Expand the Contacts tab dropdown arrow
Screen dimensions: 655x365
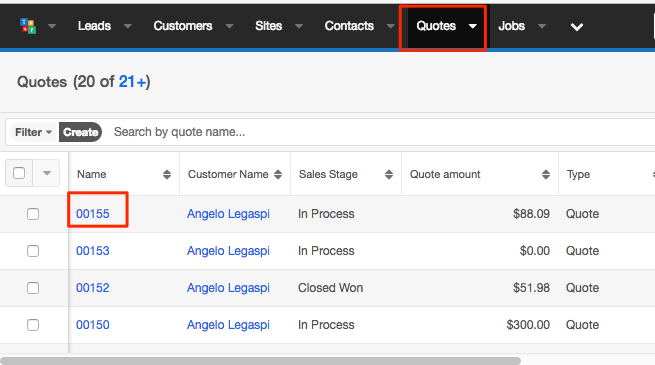tap(391, 26)
